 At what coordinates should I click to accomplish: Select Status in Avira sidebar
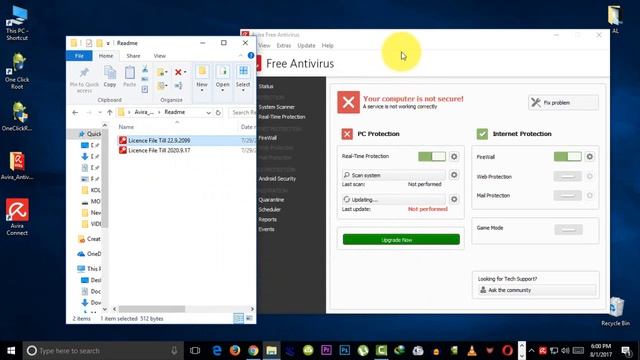tap(266, 86)
